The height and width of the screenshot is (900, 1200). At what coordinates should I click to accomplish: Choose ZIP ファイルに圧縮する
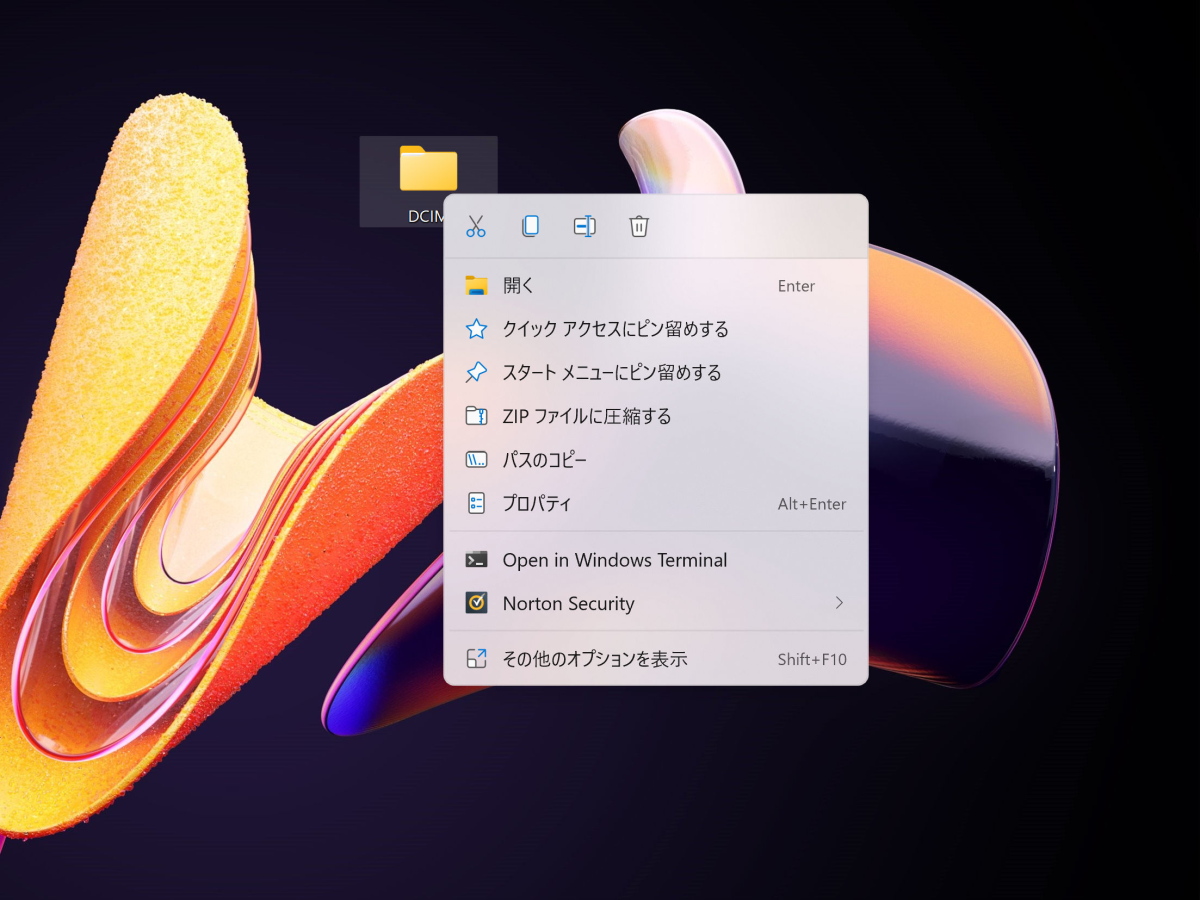pos(656,416)
